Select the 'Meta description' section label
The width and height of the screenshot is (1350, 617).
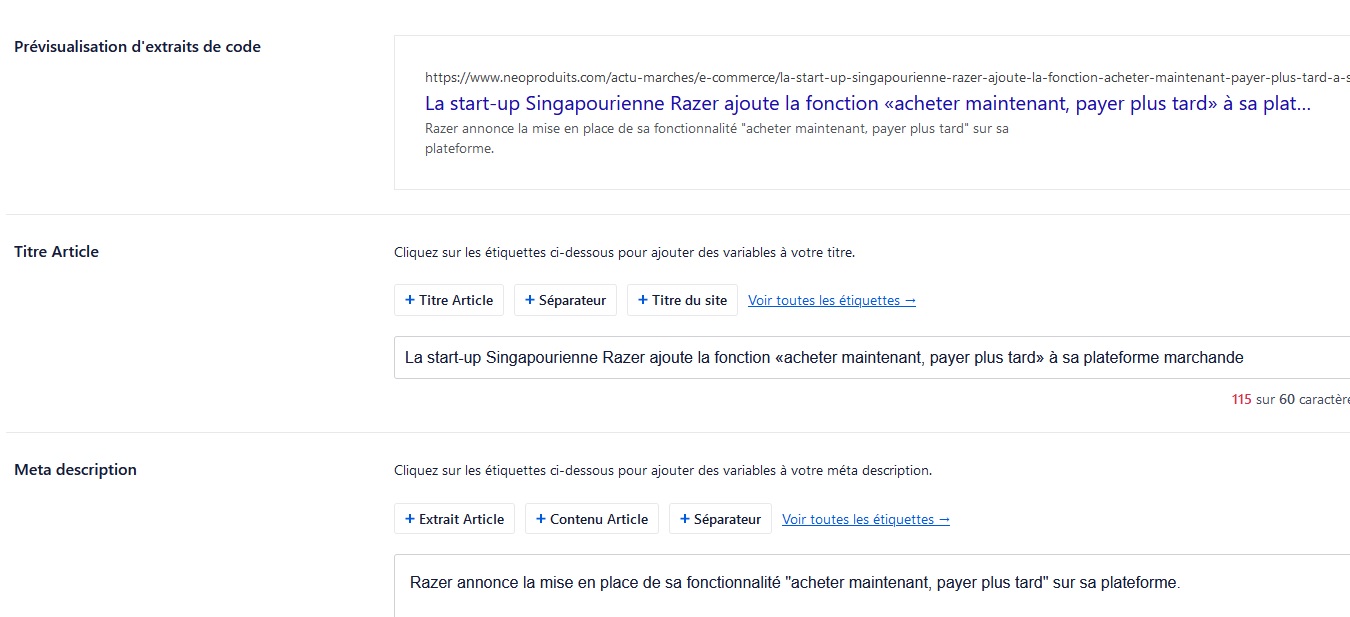tap(75, 470)
